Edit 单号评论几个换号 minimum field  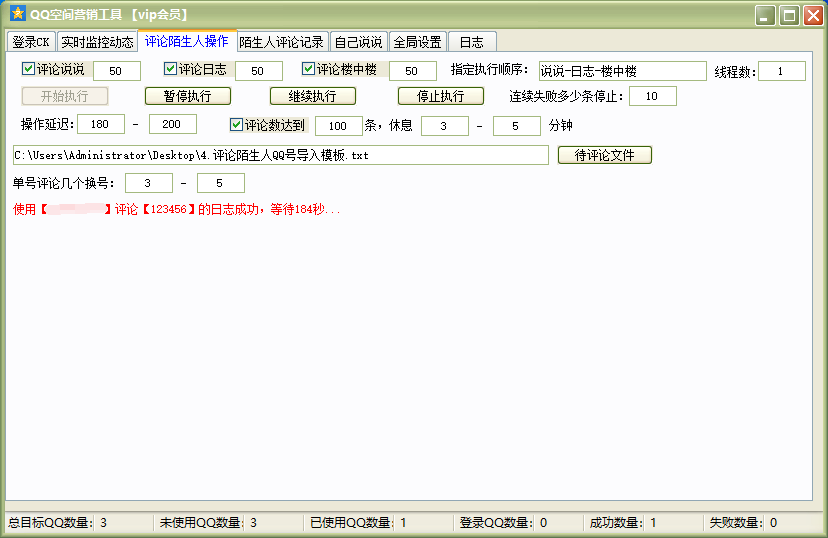(148, 183)
